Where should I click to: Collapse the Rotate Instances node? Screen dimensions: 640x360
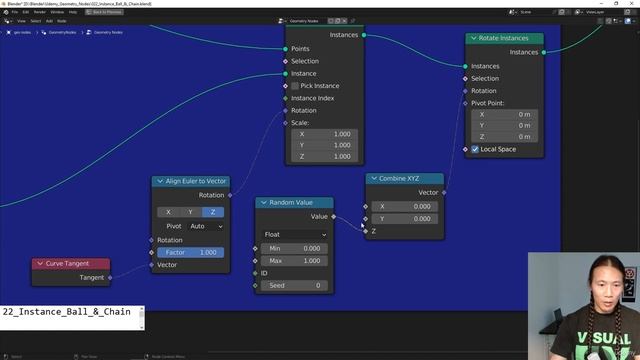[473, 38]
